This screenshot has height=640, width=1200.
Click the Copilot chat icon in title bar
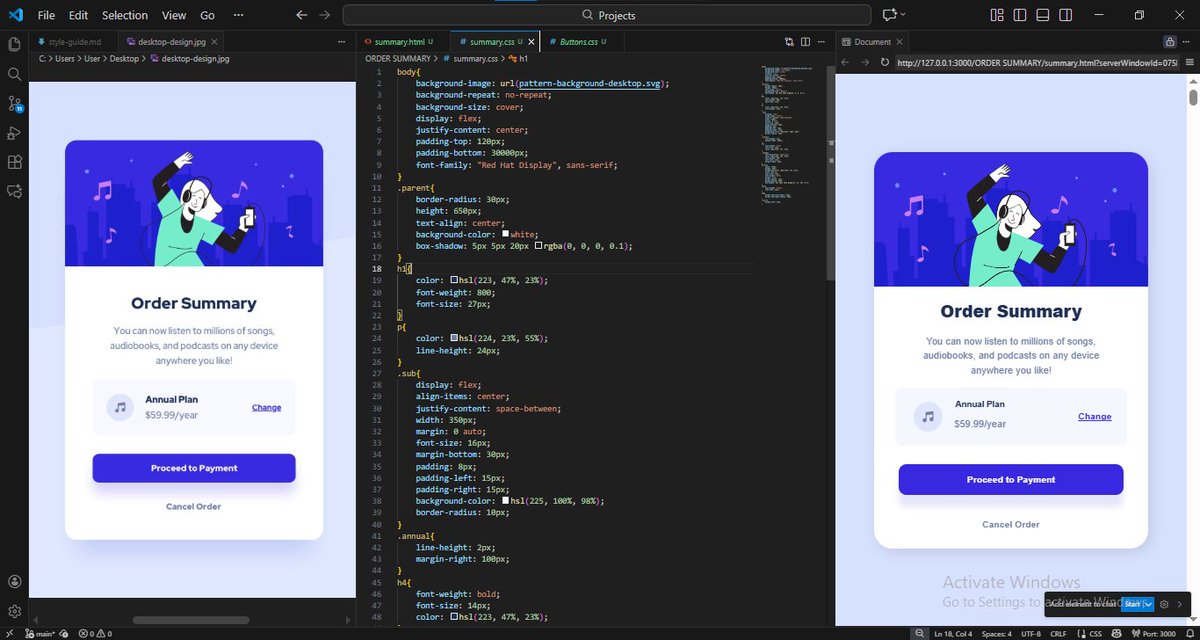(888, 15)
